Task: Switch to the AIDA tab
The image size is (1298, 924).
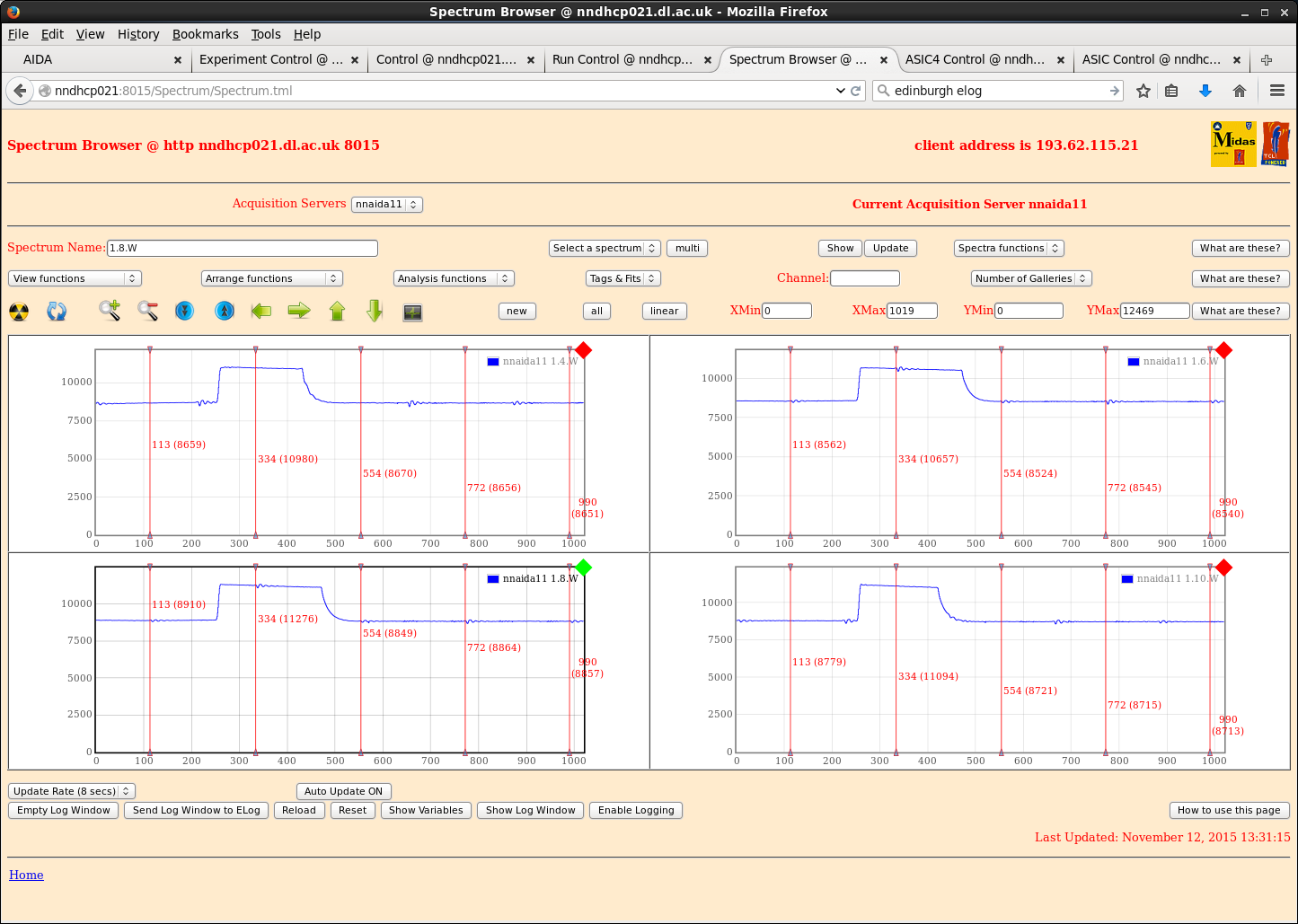Action: click(99, 59)
